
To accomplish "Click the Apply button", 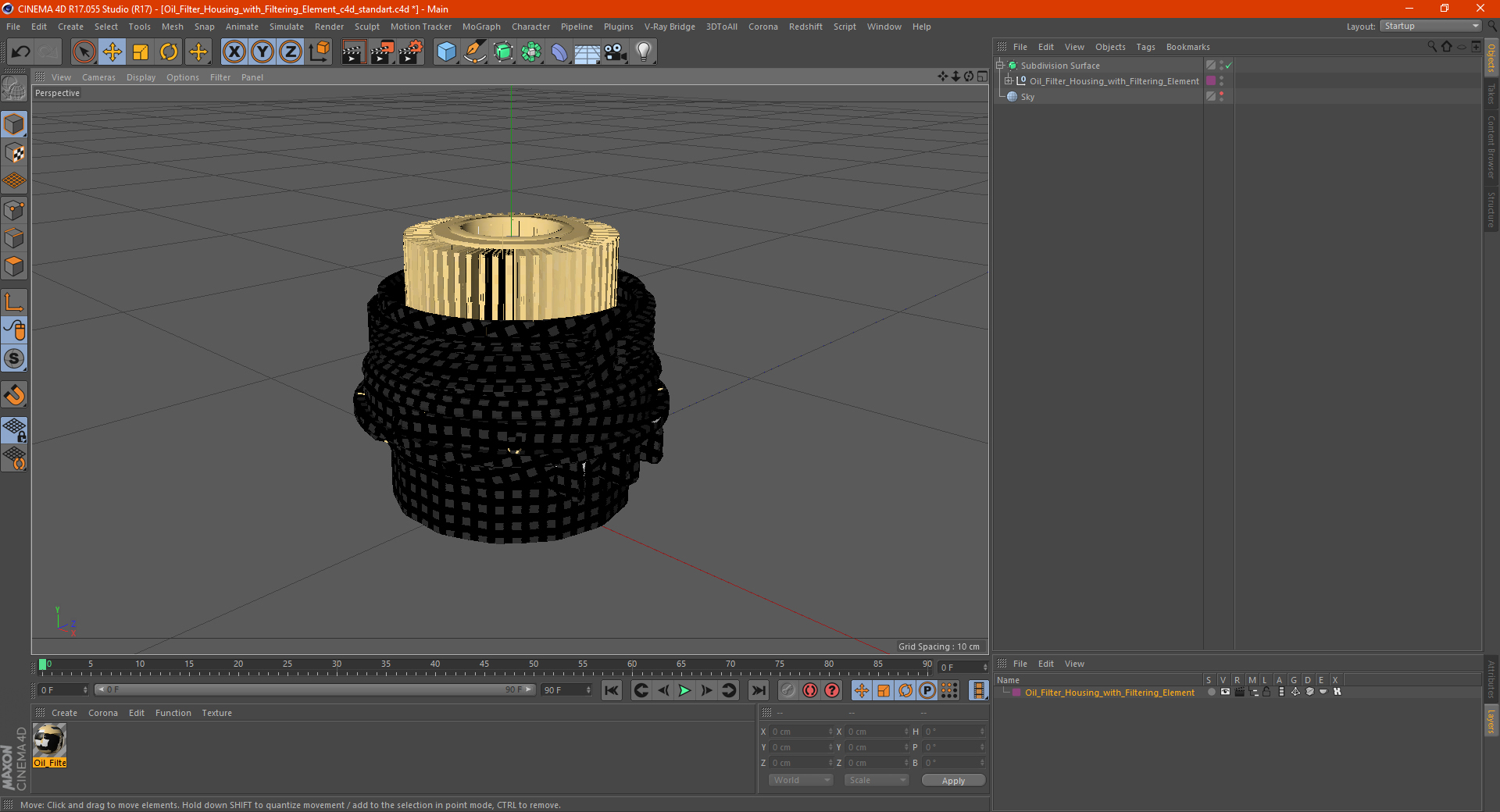I will tap(953, 781).
